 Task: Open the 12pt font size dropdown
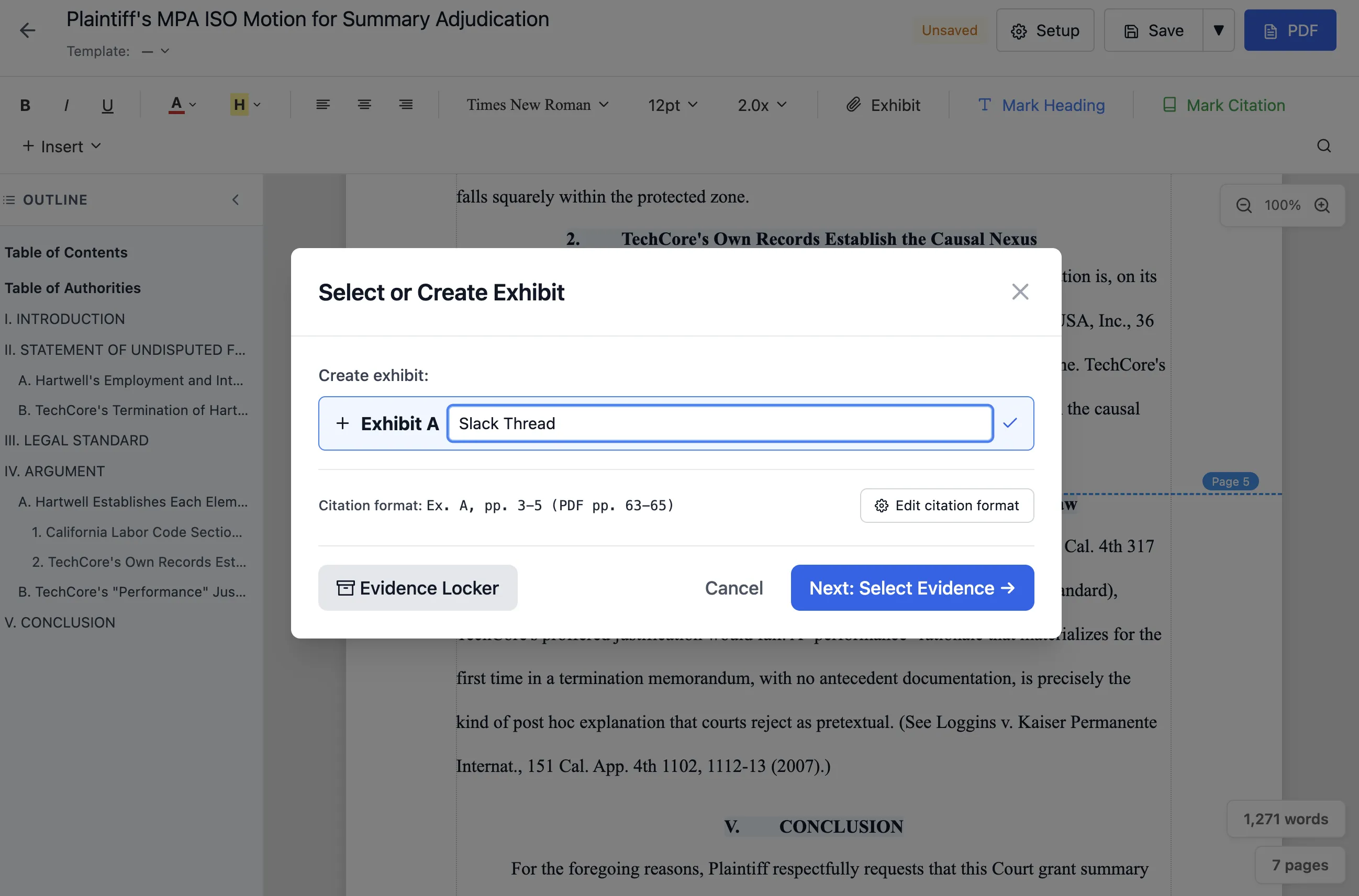[x=672, y=105]
